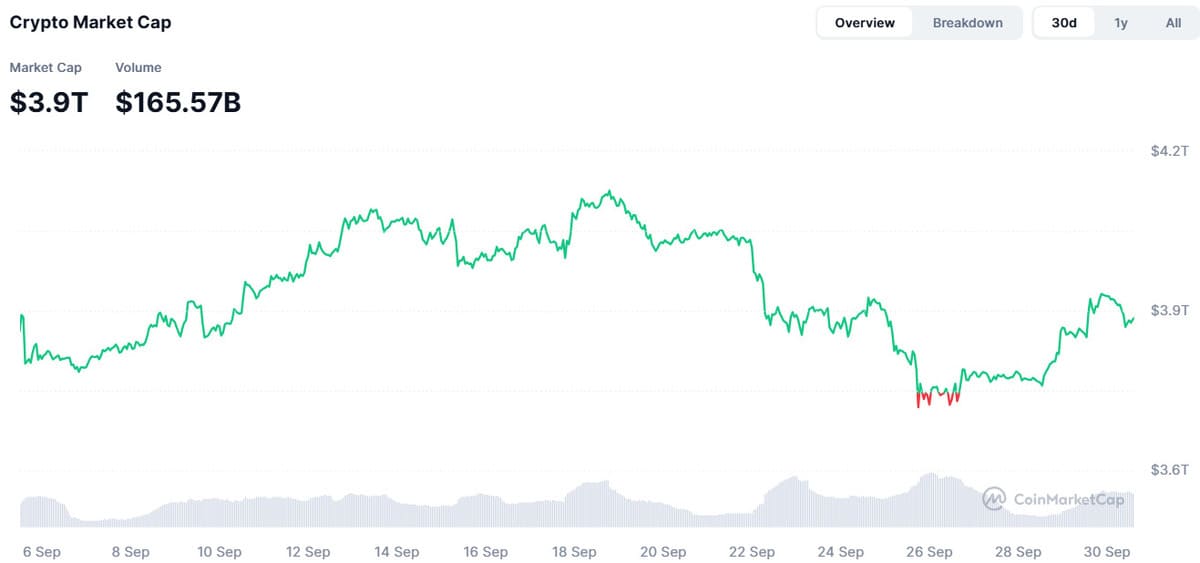Click the Volume label
The image size is (1200, 563).
(138, 67)
